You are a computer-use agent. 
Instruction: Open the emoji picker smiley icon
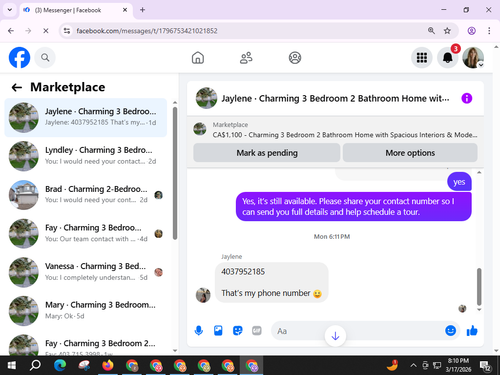click(450, 331)
